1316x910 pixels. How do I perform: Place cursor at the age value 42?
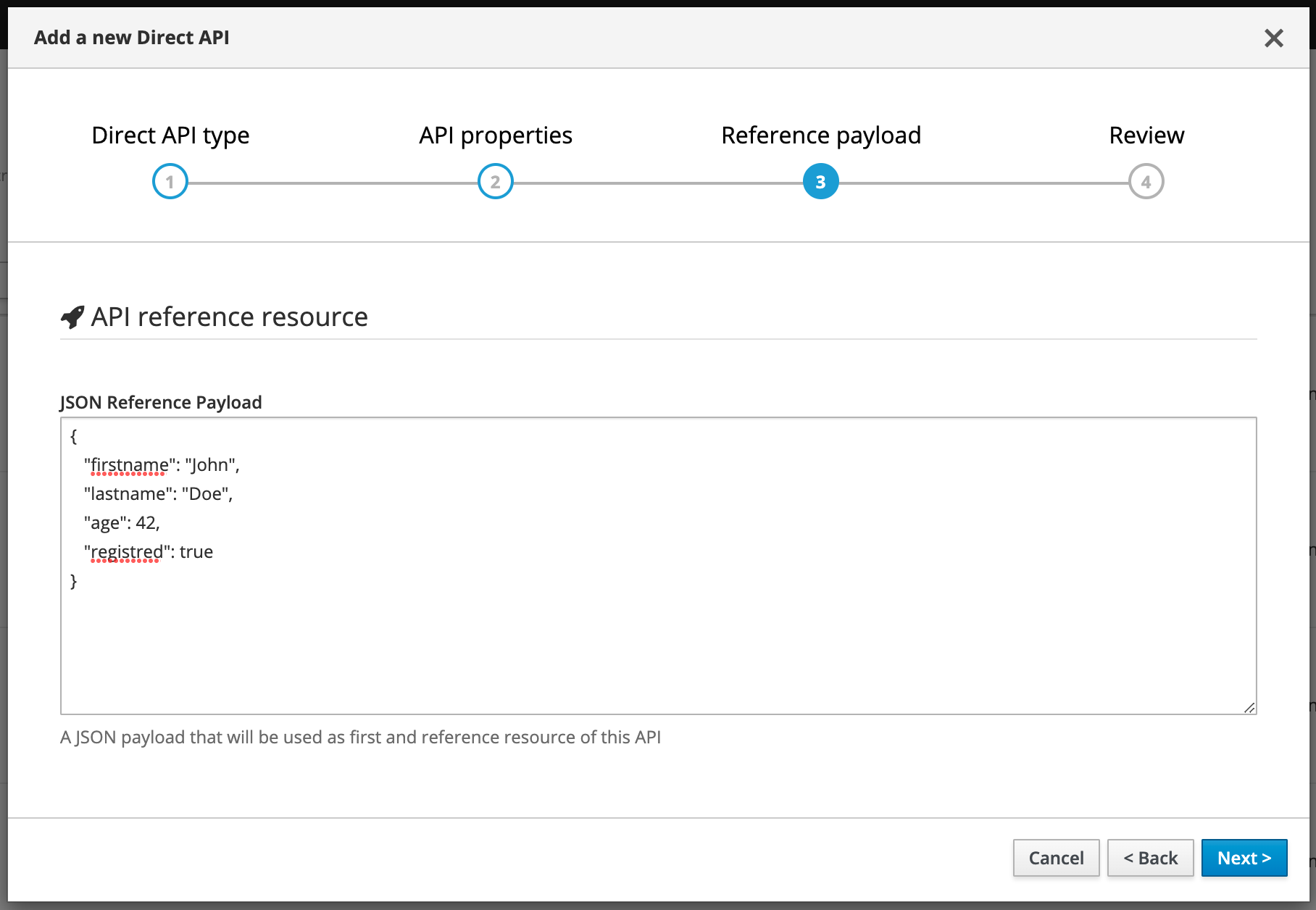[x=146, y=523]
